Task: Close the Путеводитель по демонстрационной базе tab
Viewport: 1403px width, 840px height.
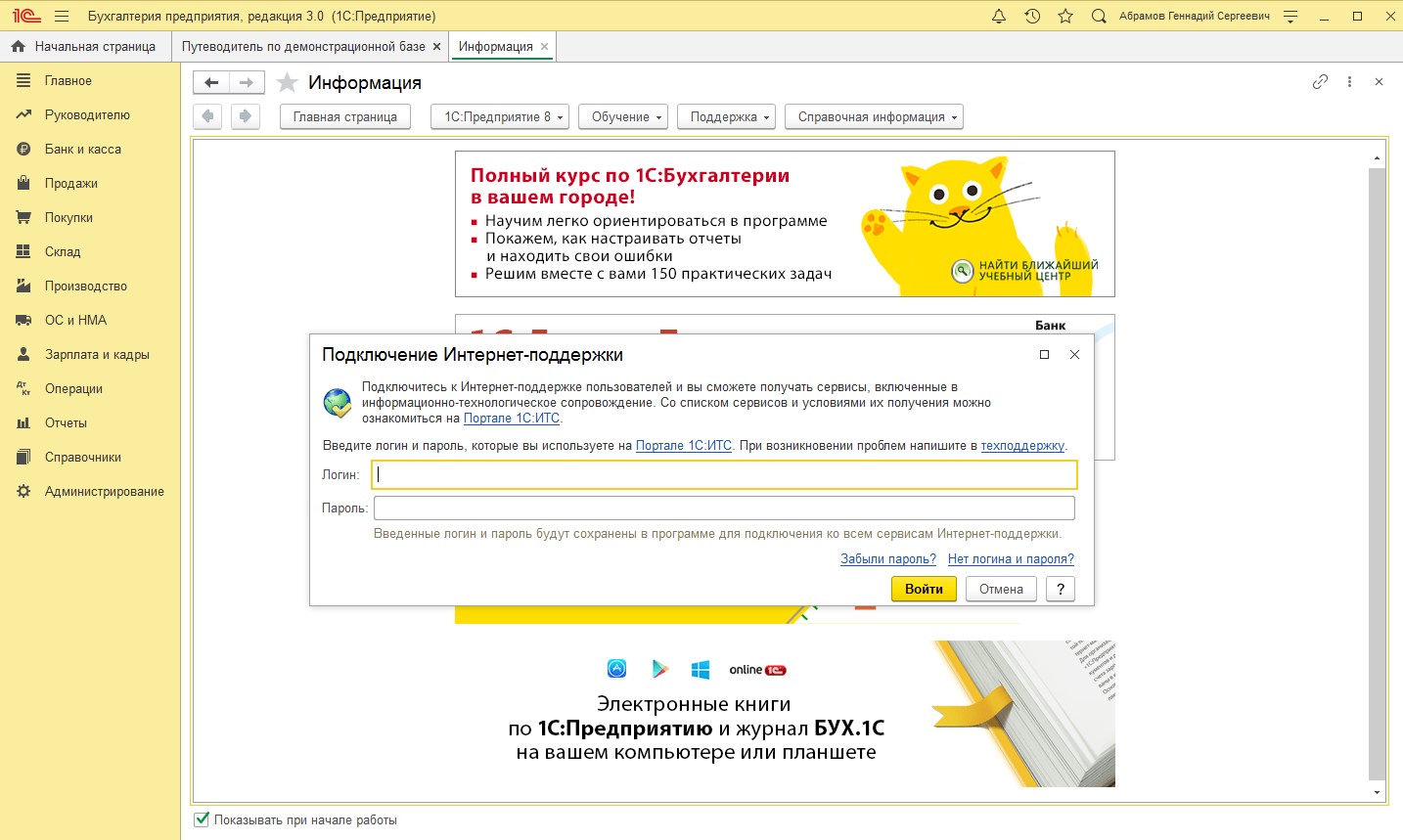Action: (436, 46)
